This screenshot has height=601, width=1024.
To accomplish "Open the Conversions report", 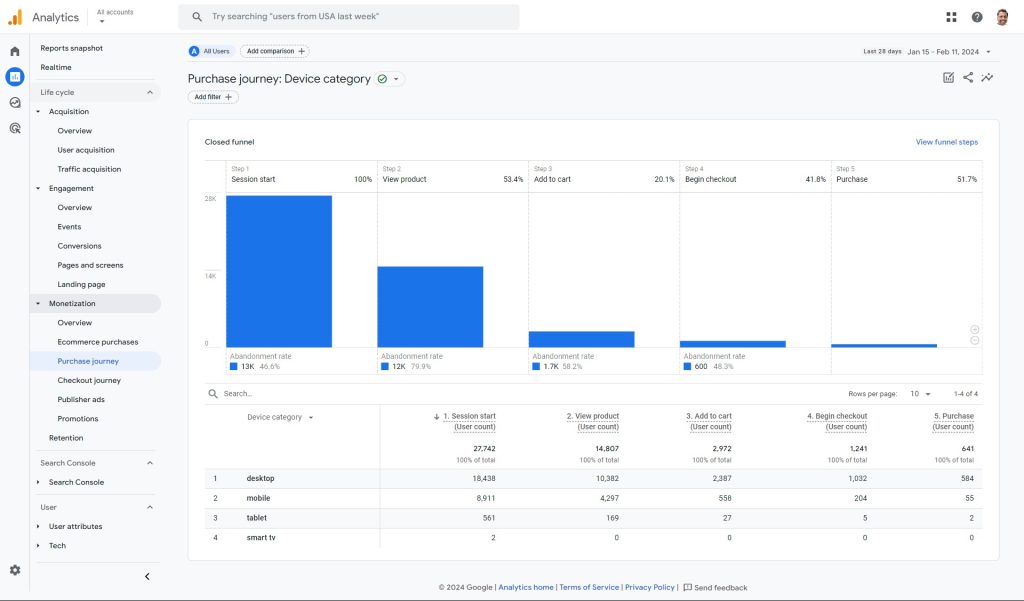I will tap(79, 246).
